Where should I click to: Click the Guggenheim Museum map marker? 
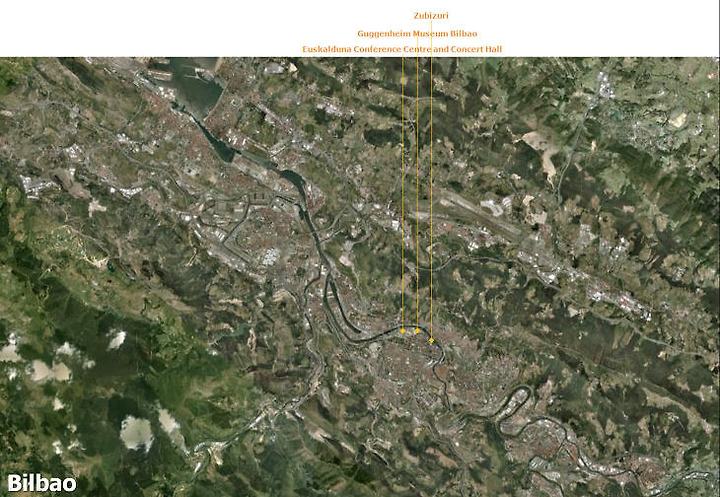[x=417, y=331]
